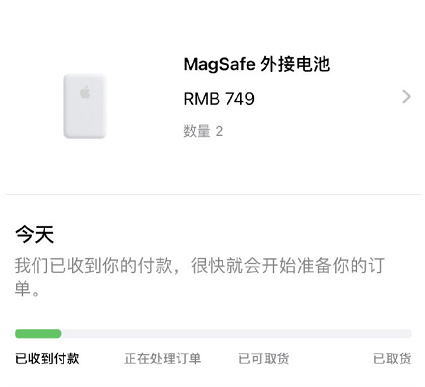Expand order item details chevron arrow
The height and width of the screenshot is (387, 425).
(x=406, y=97)
